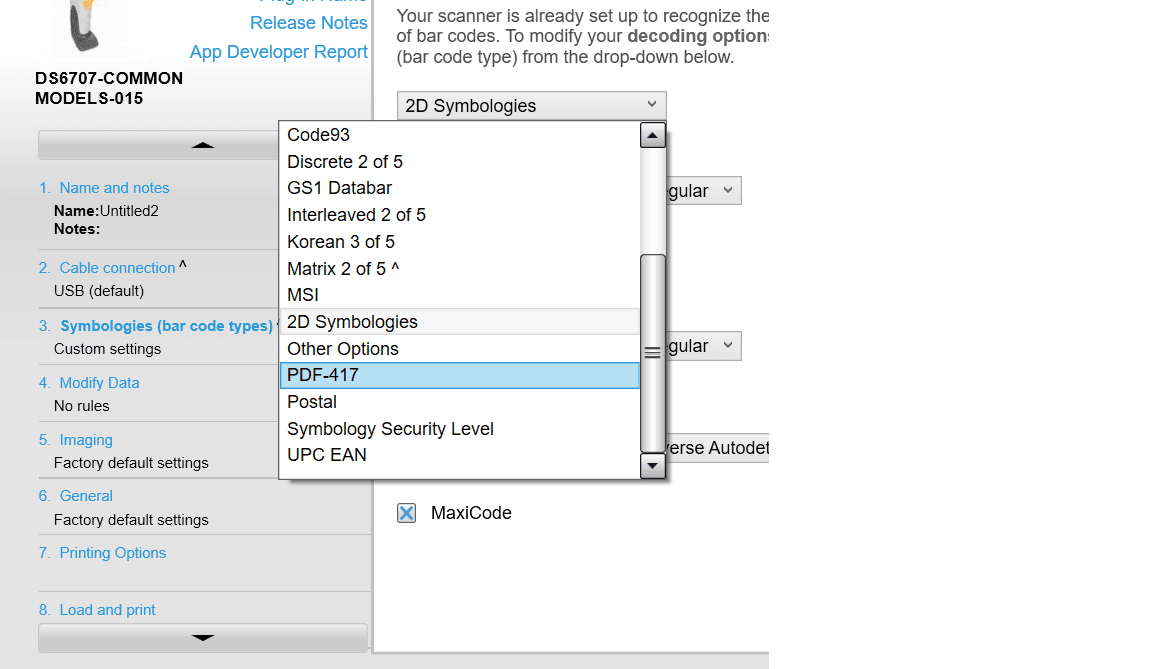Open the 2D Symbologies combo box
Viewport: 1152px width, 669px height.
click(x=531, y=106)
